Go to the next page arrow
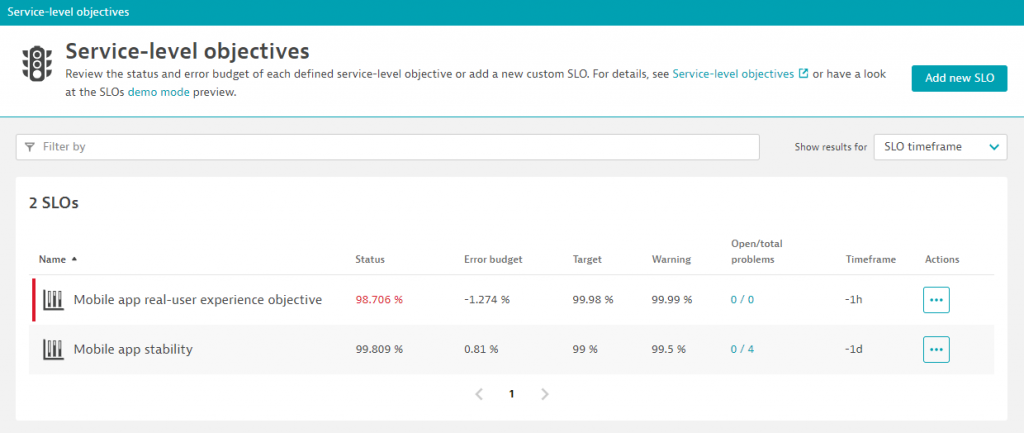This screenshot has height=433, width=1024. click(x=545, y=394)
